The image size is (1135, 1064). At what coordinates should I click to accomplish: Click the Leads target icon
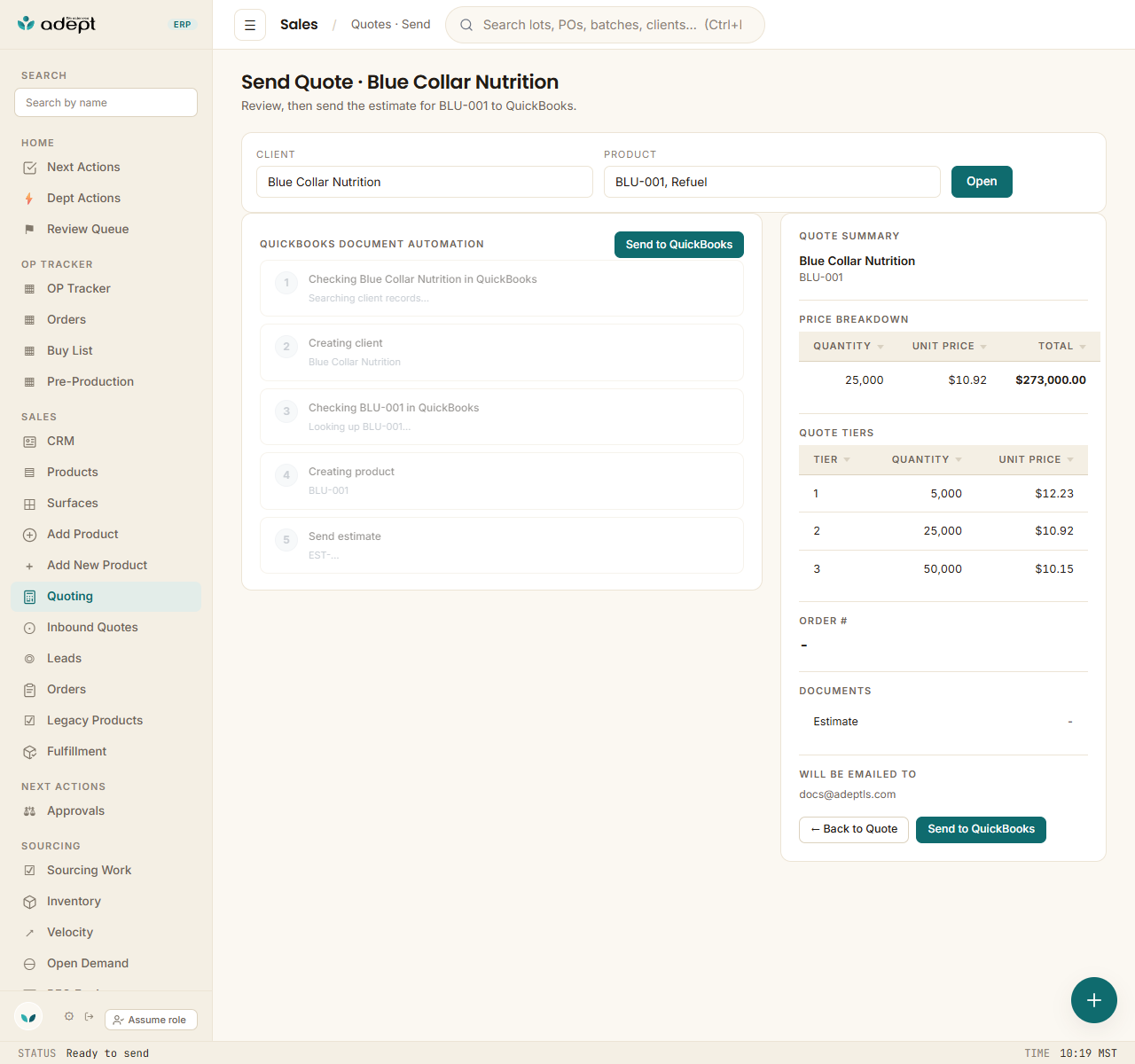[29, 659]
